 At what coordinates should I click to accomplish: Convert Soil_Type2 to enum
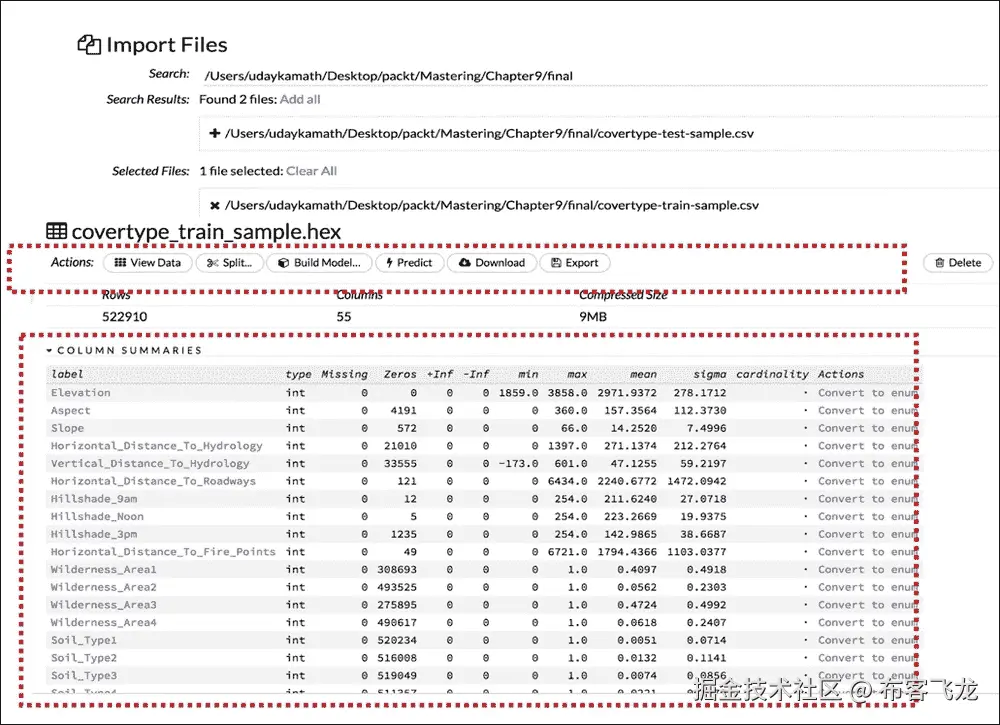click(867, 658)
